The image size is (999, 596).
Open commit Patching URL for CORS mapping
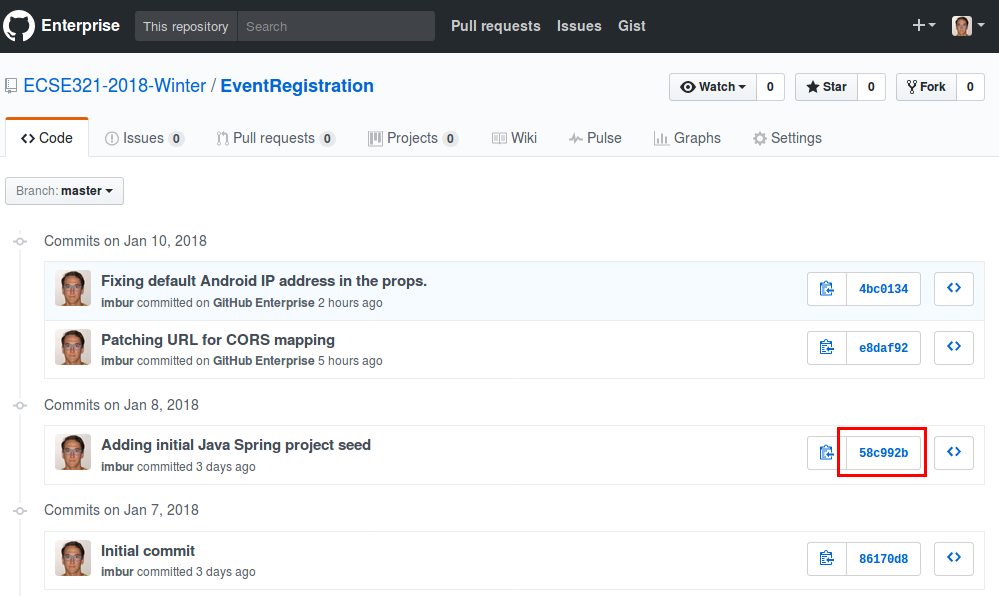tap(218, 340)
